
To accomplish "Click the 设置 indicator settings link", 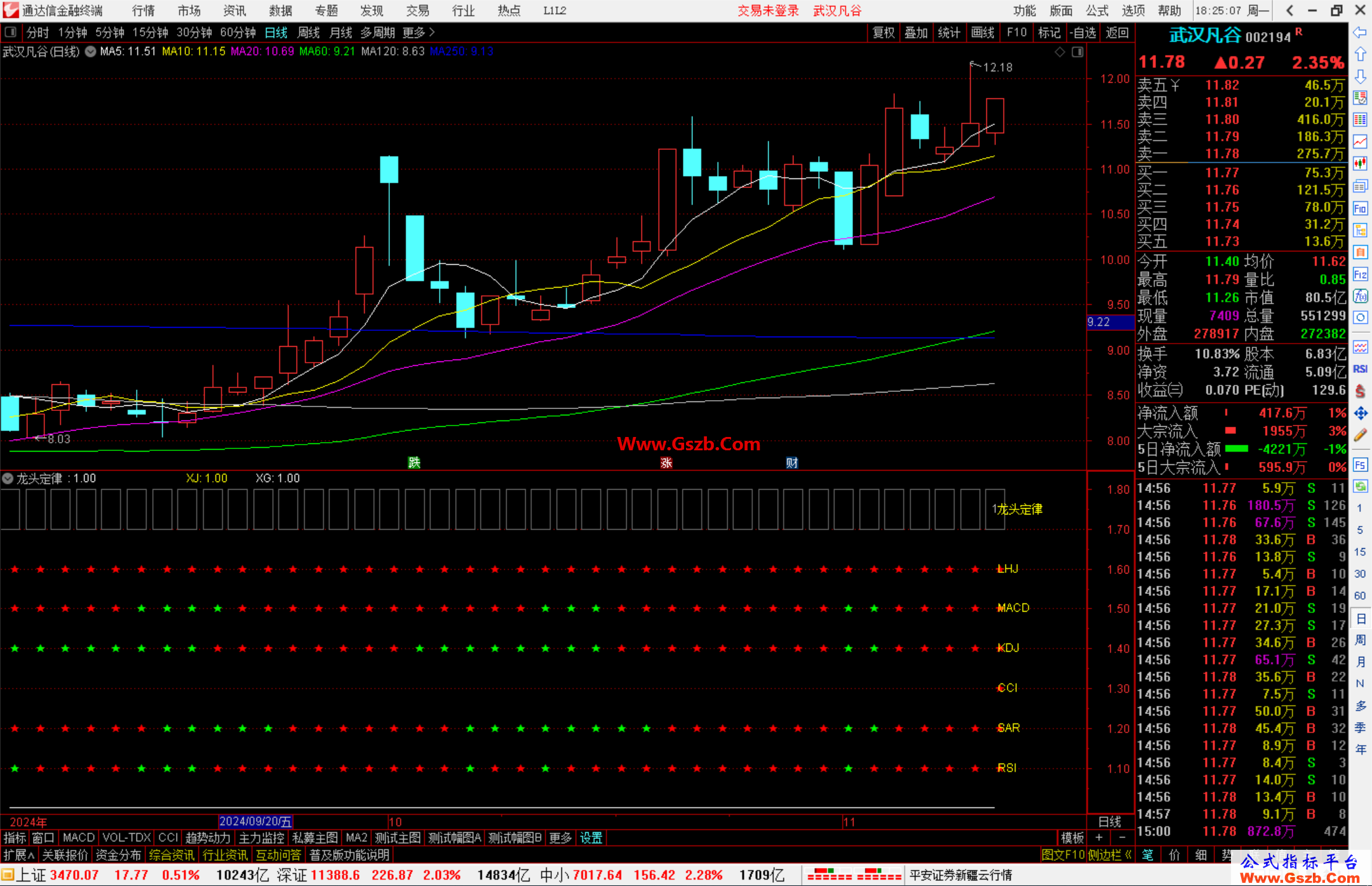I will 591,838.
